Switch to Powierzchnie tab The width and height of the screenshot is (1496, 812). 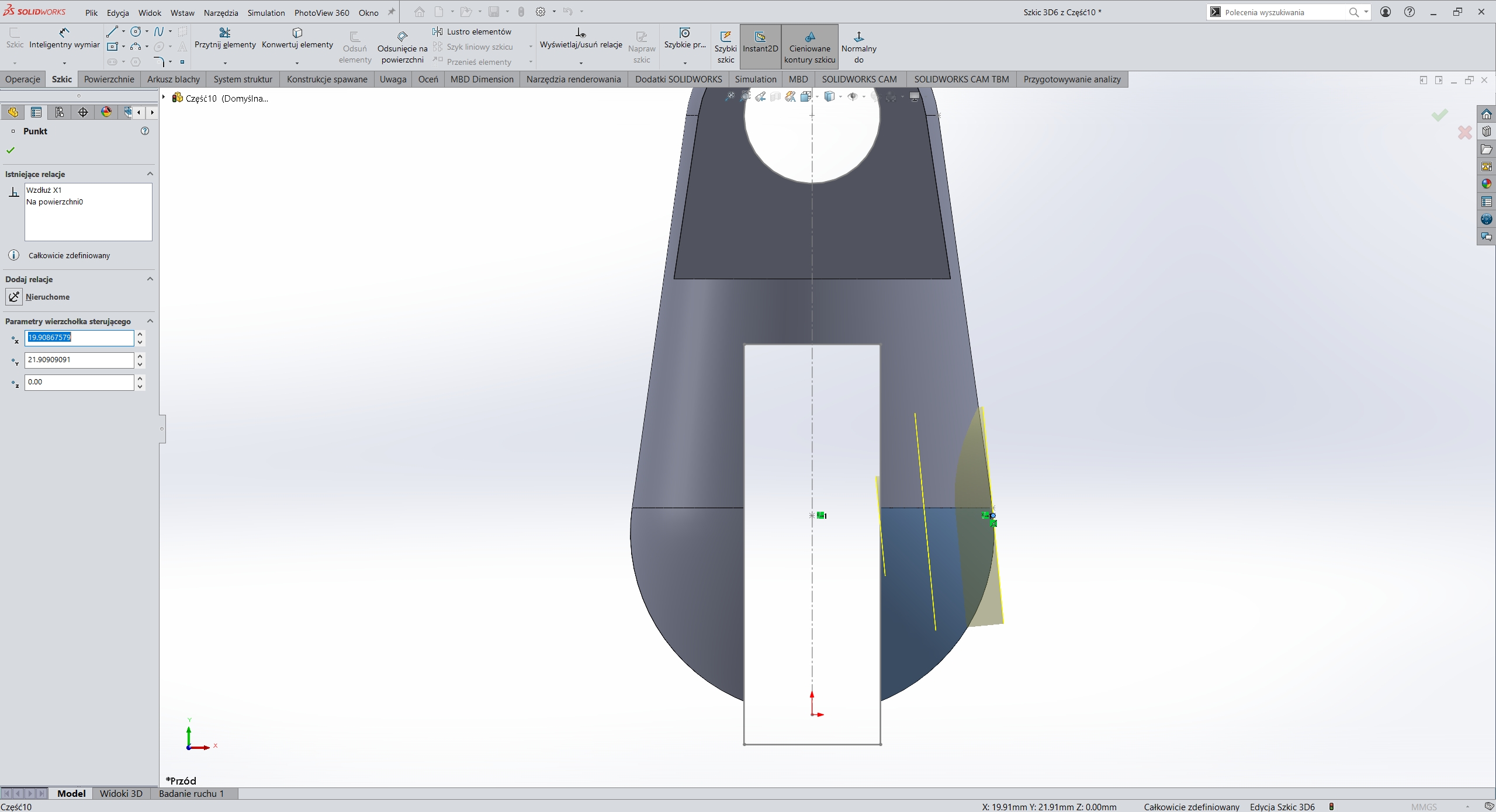tap(109, 79)
